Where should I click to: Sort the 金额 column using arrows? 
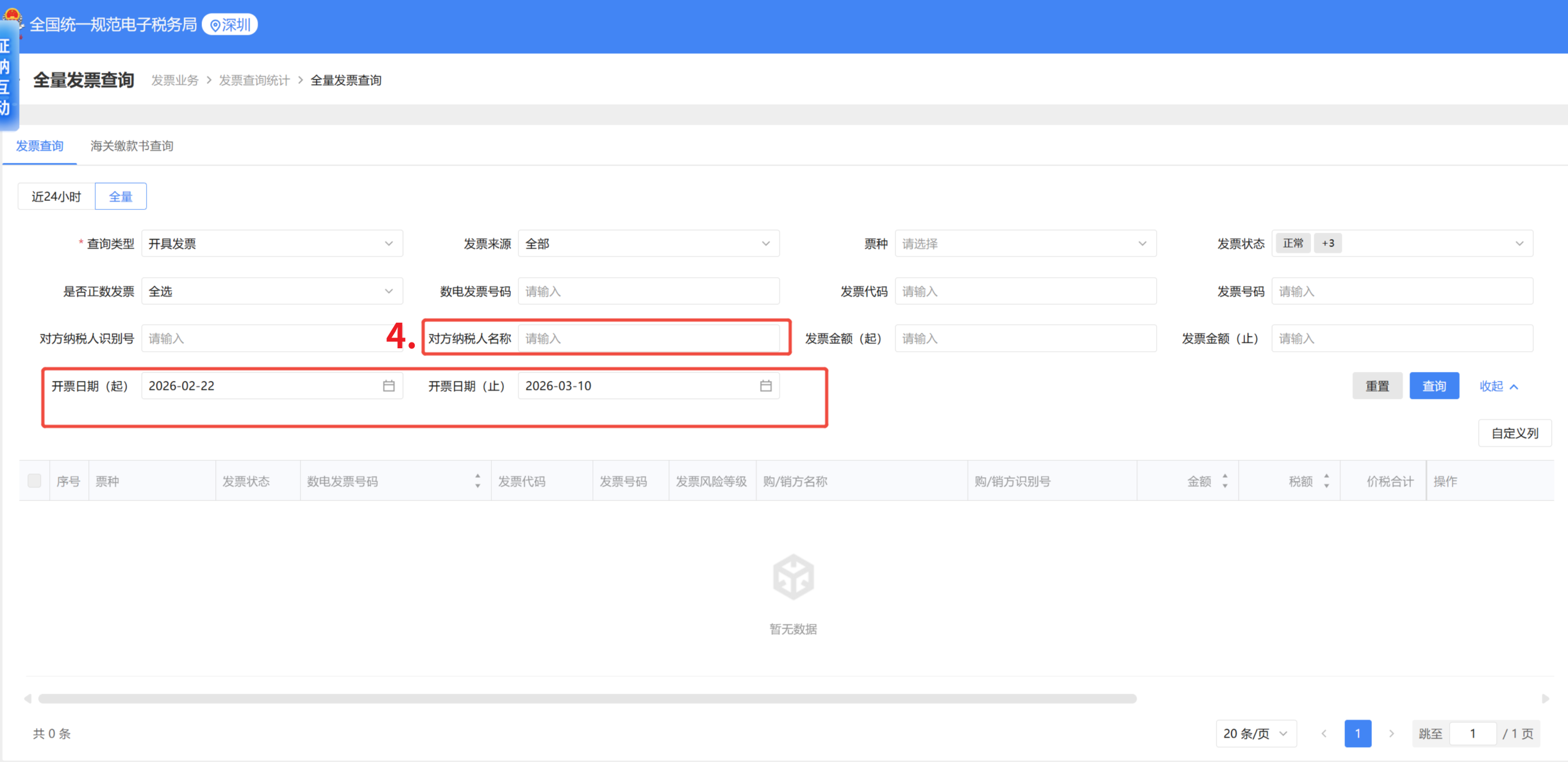(1224, 481)
